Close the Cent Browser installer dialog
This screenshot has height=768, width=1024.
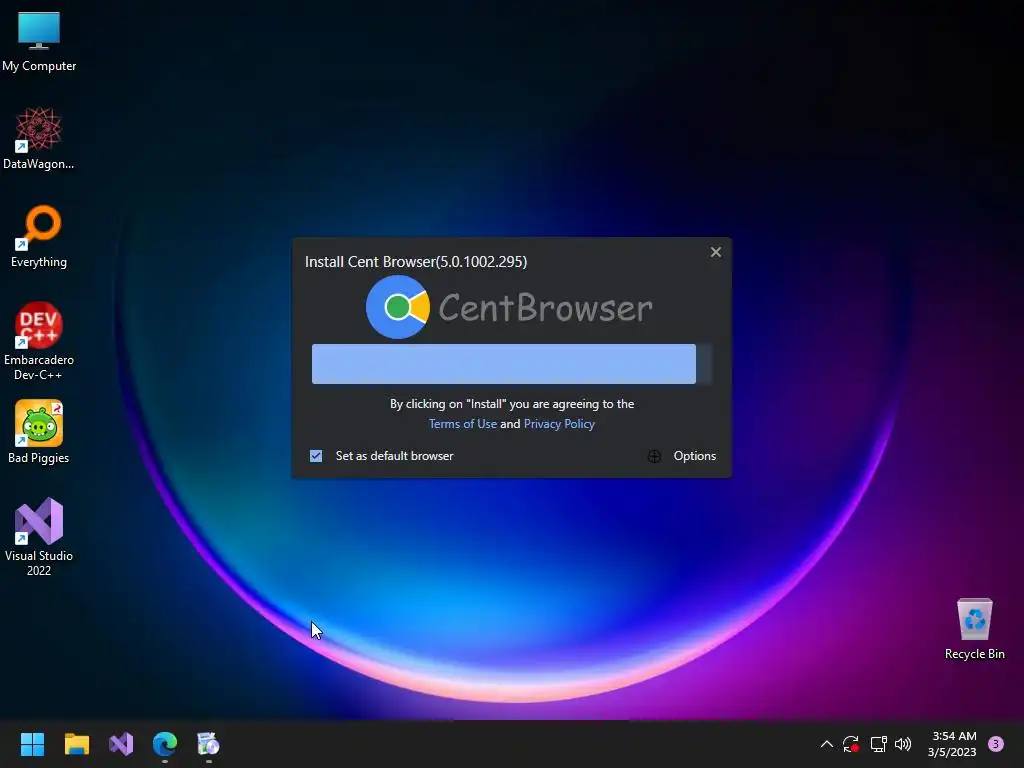(x=716, y=252)
